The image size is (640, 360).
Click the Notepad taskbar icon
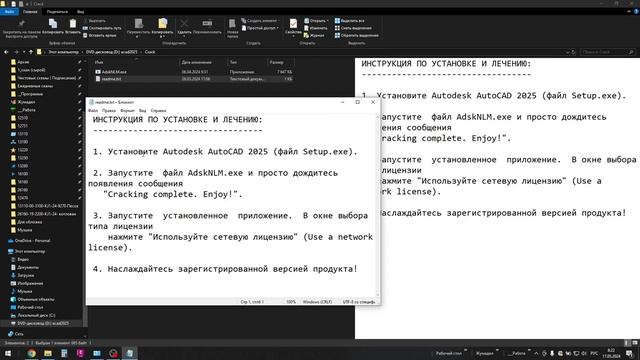(x=129, y=353)
